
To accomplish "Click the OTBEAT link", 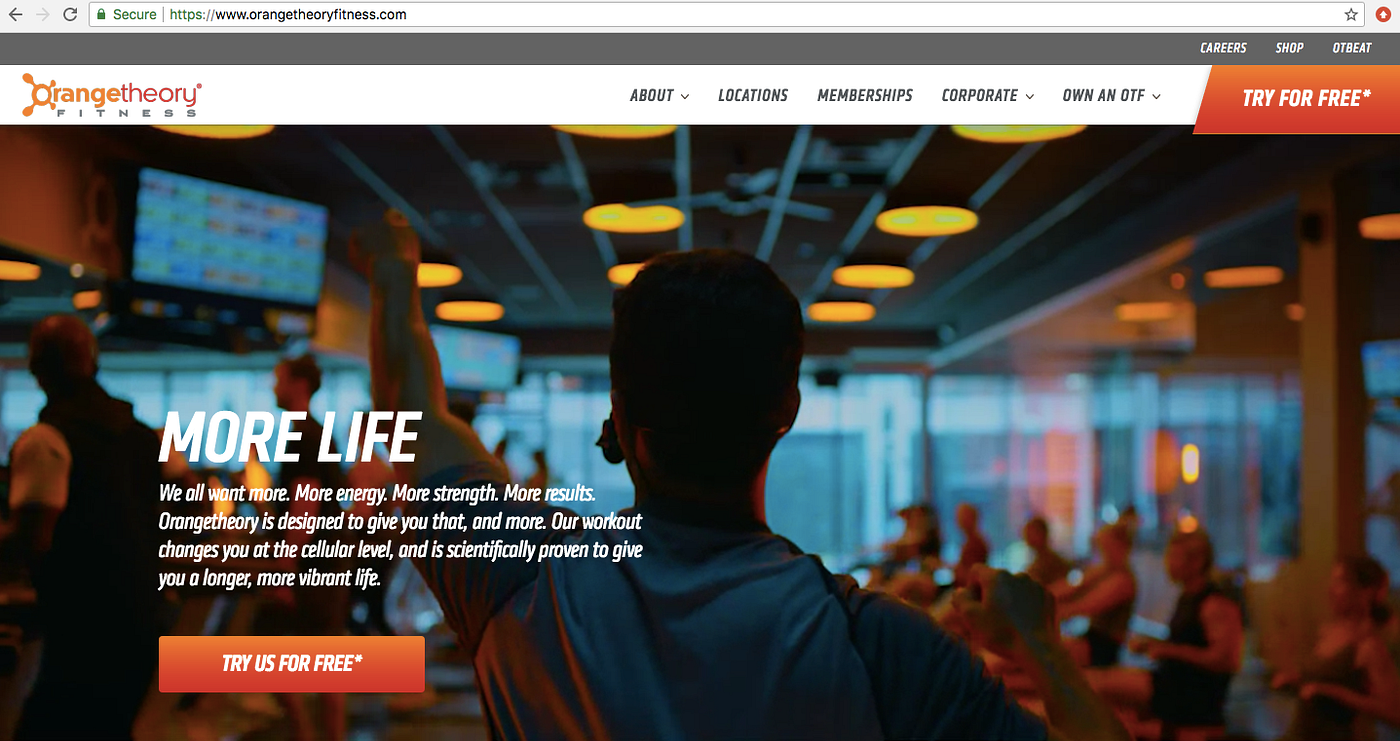I will [x=1352, y=48].
